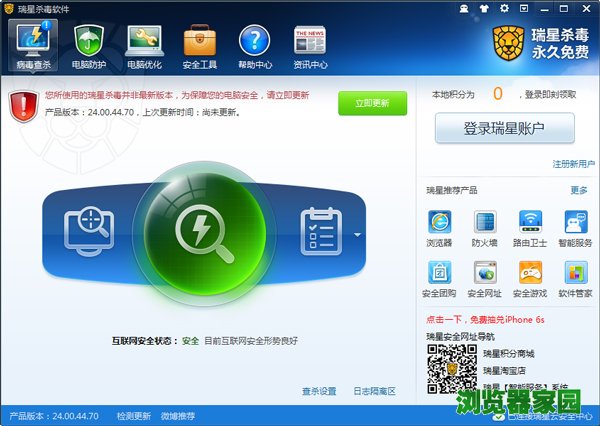Click the 注册新用户 register link
This screenshot has width=600, height=426.
573,164
